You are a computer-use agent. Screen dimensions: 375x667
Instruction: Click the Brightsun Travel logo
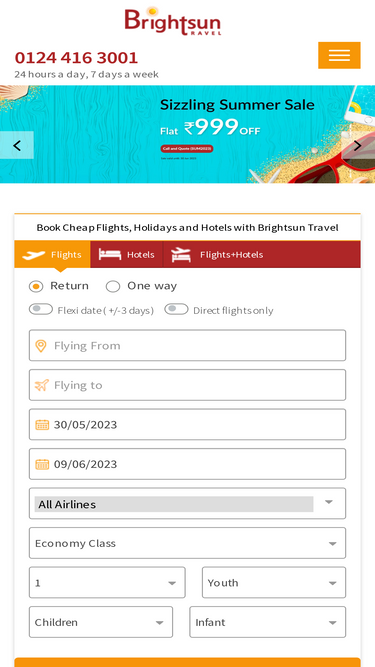click(x=173, y=21)
